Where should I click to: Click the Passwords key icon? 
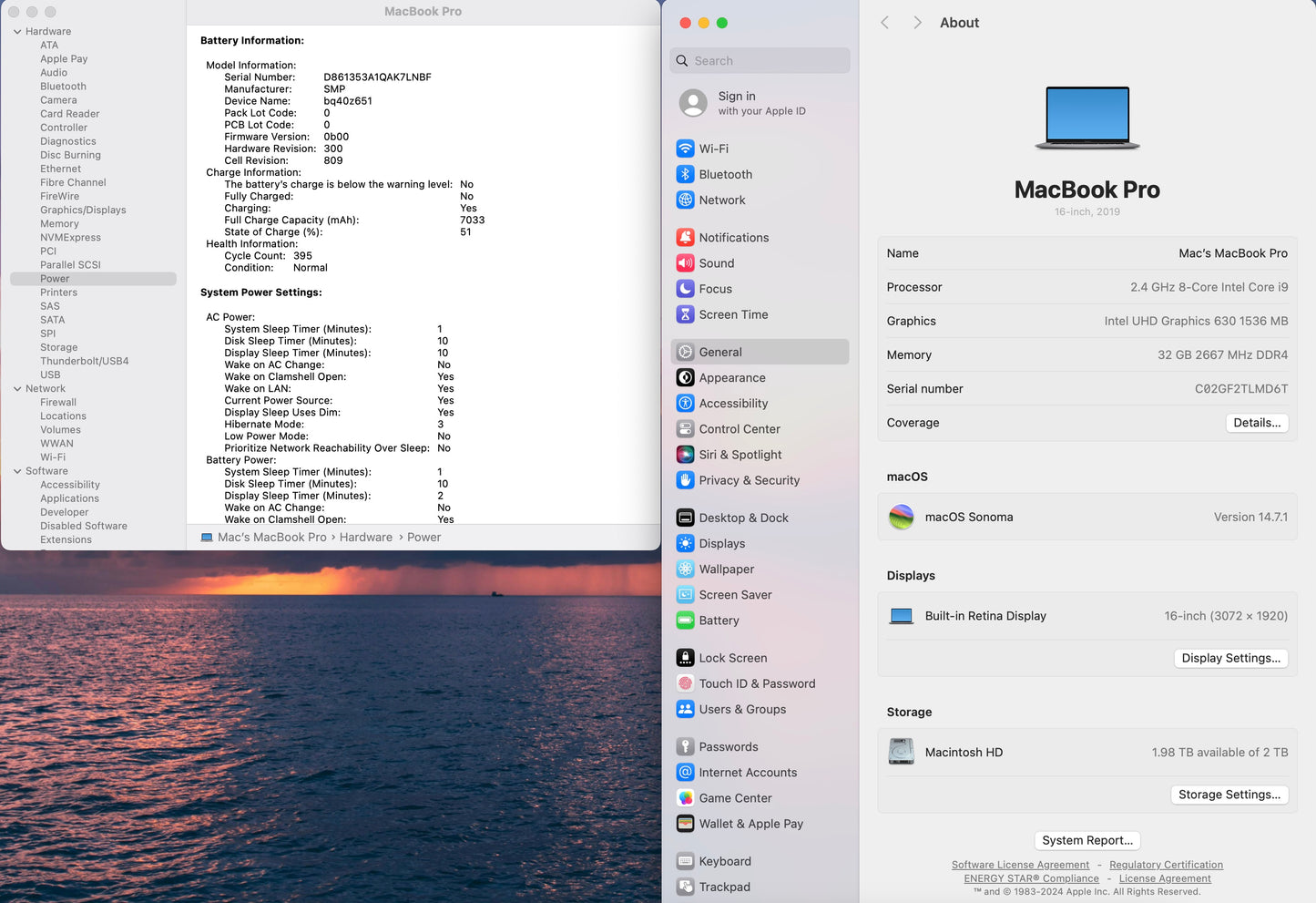[x=686, y=746]
